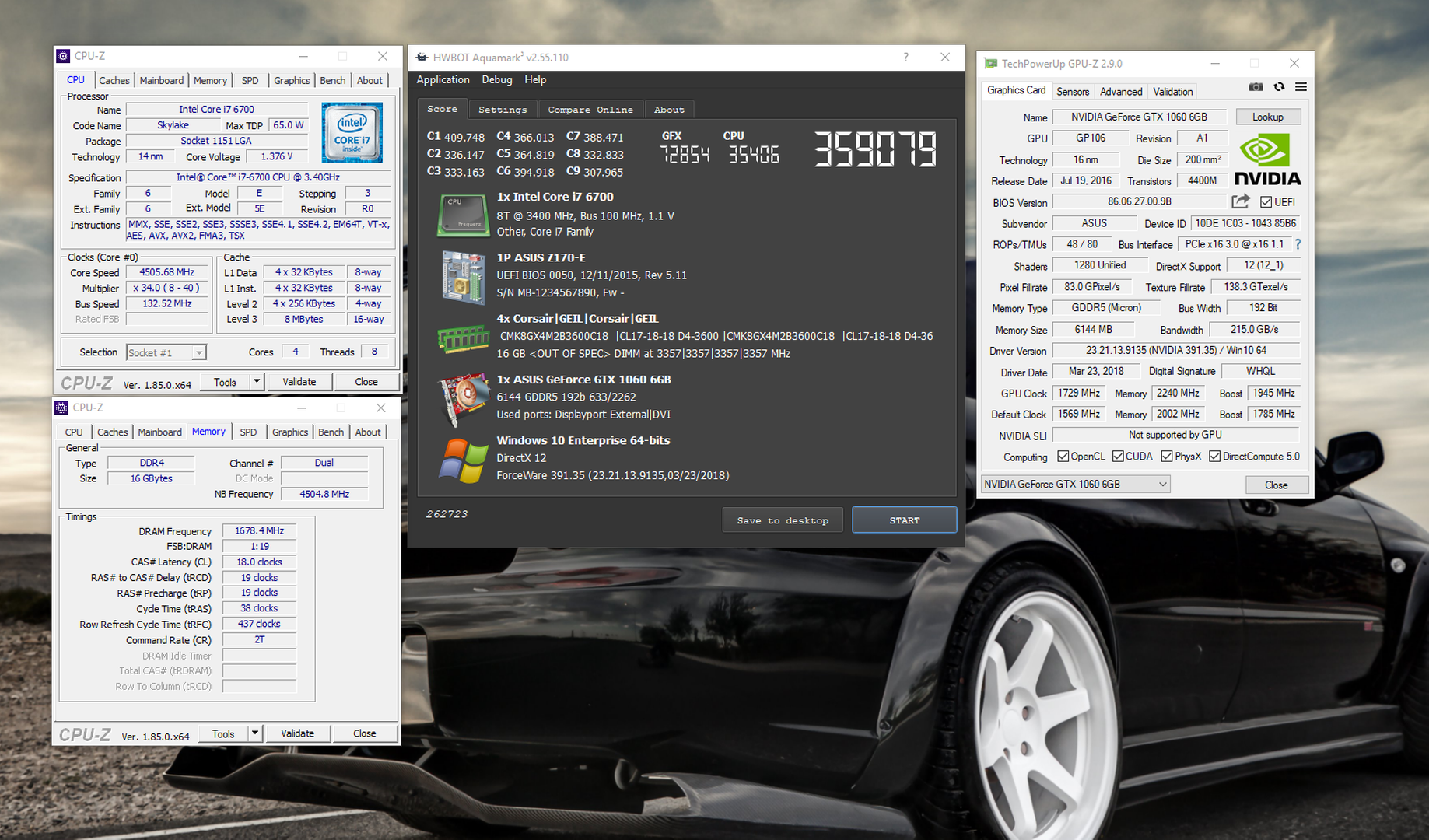
Task: Toggle the CUDA checkbox
Action: [1118, 457]
